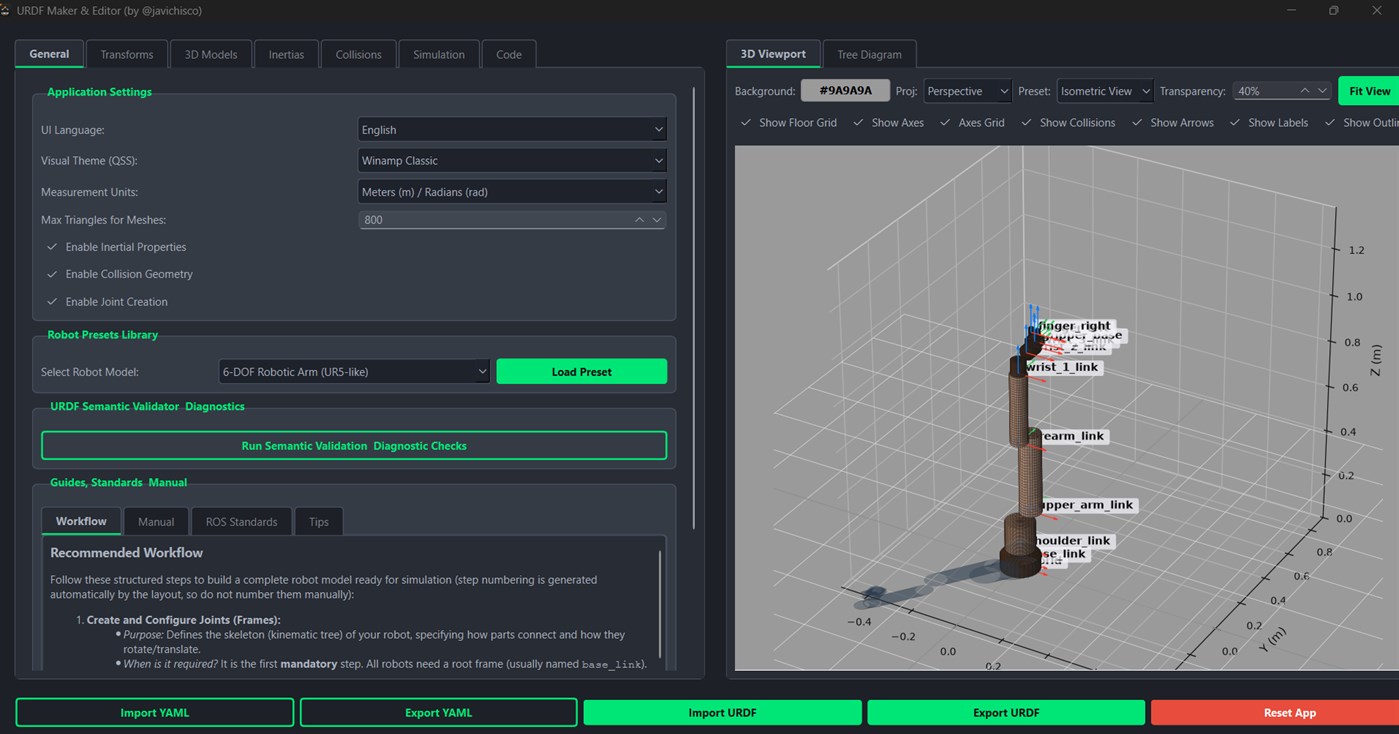Restore the window size
Viewport: 1399px width, 734px height.
coord(1334,11)
